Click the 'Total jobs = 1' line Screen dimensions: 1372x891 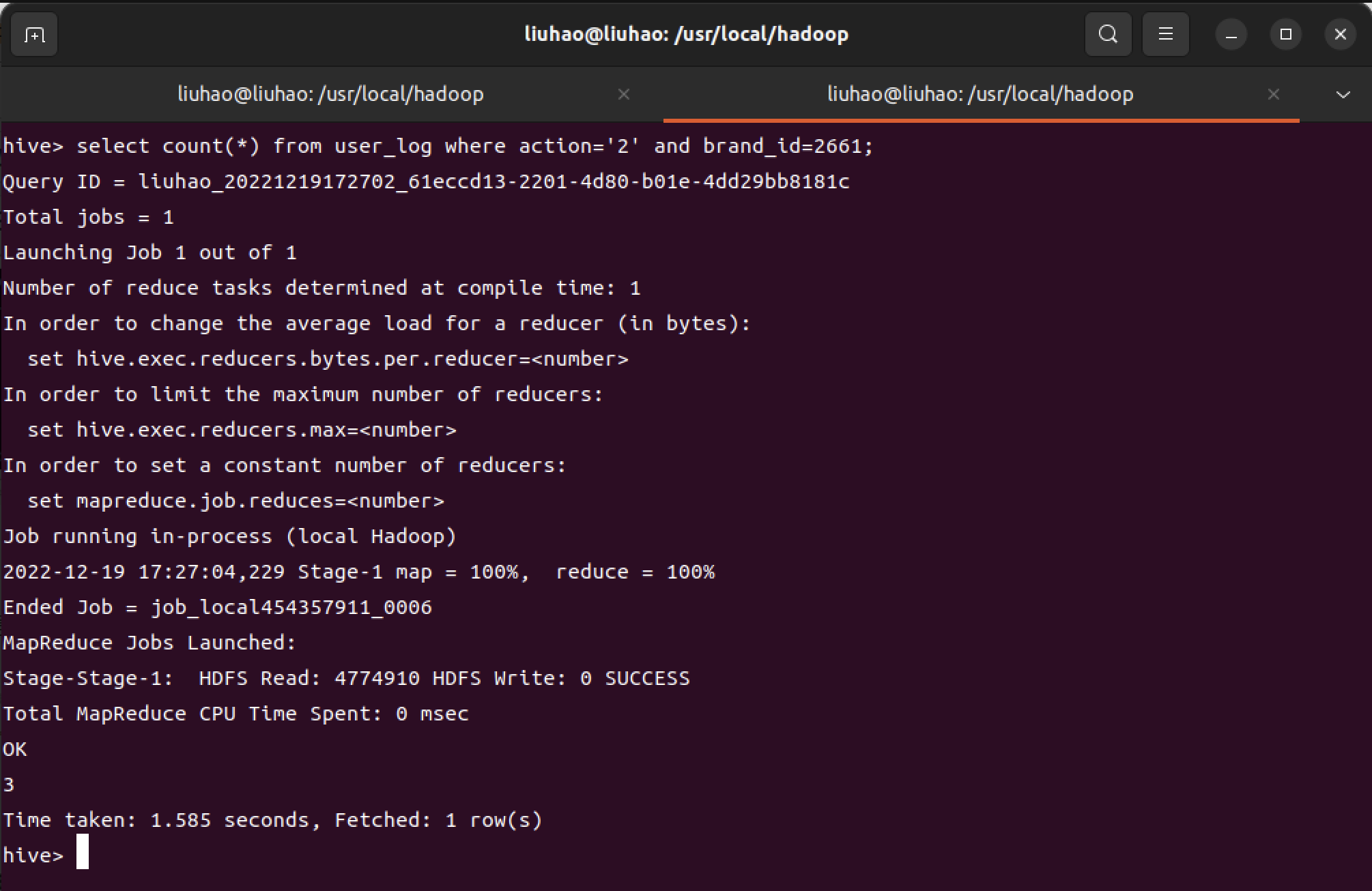coord(89,217)
